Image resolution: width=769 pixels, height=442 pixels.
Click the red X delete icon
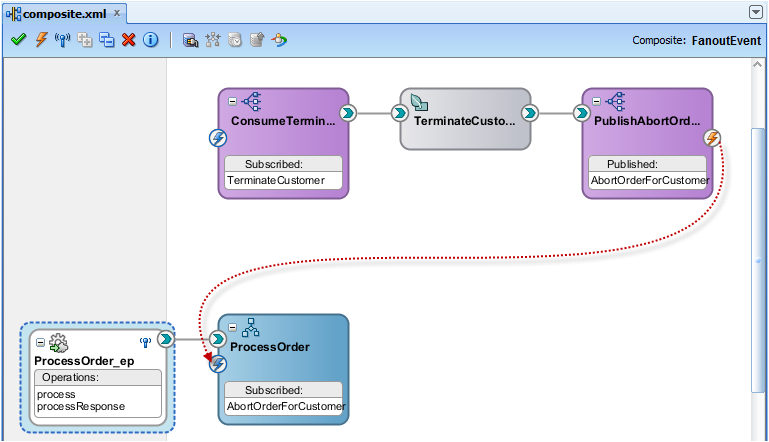pos(128,40)
